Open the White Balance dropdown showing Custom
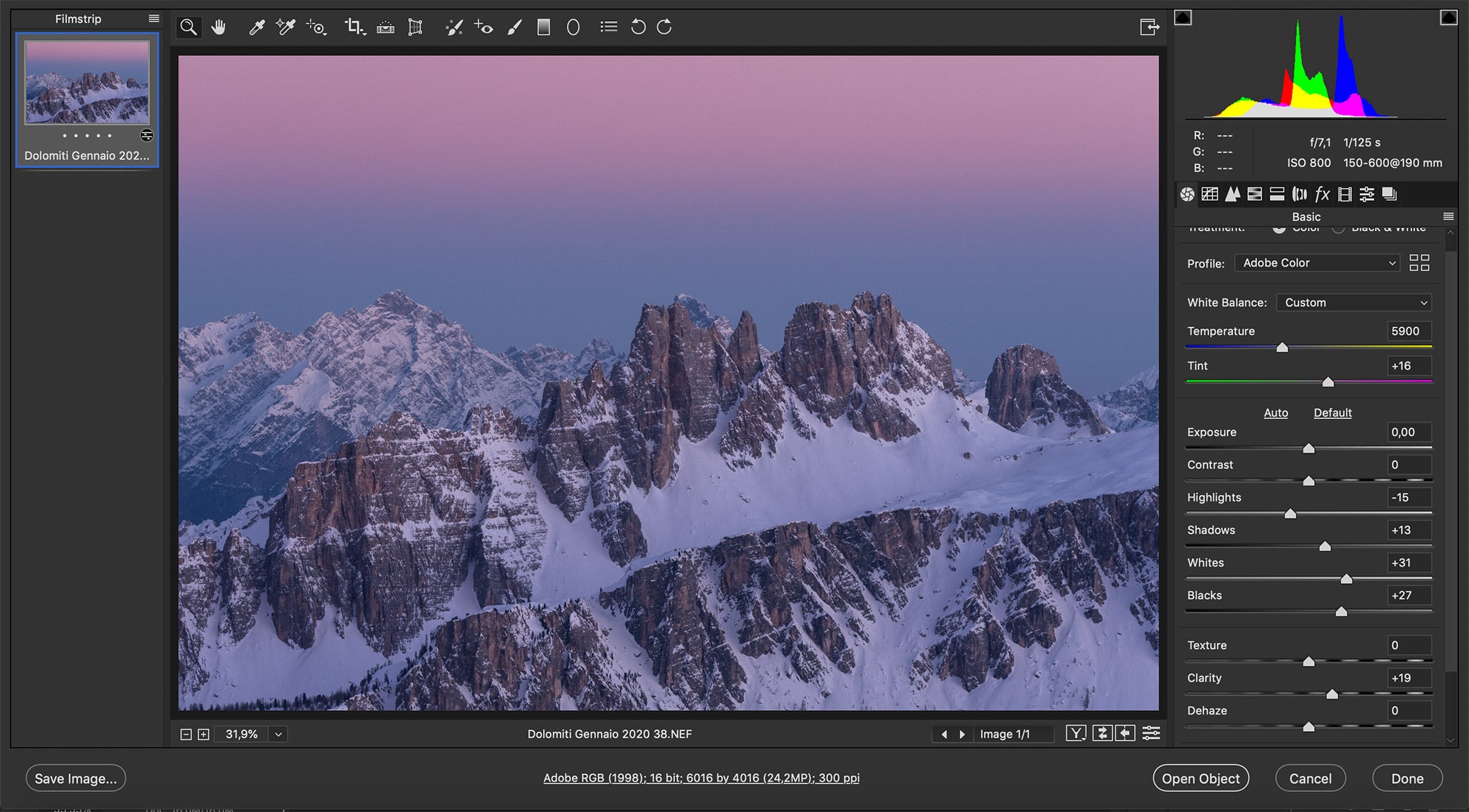1469x812 pixels. click(x=1353, y=302)
